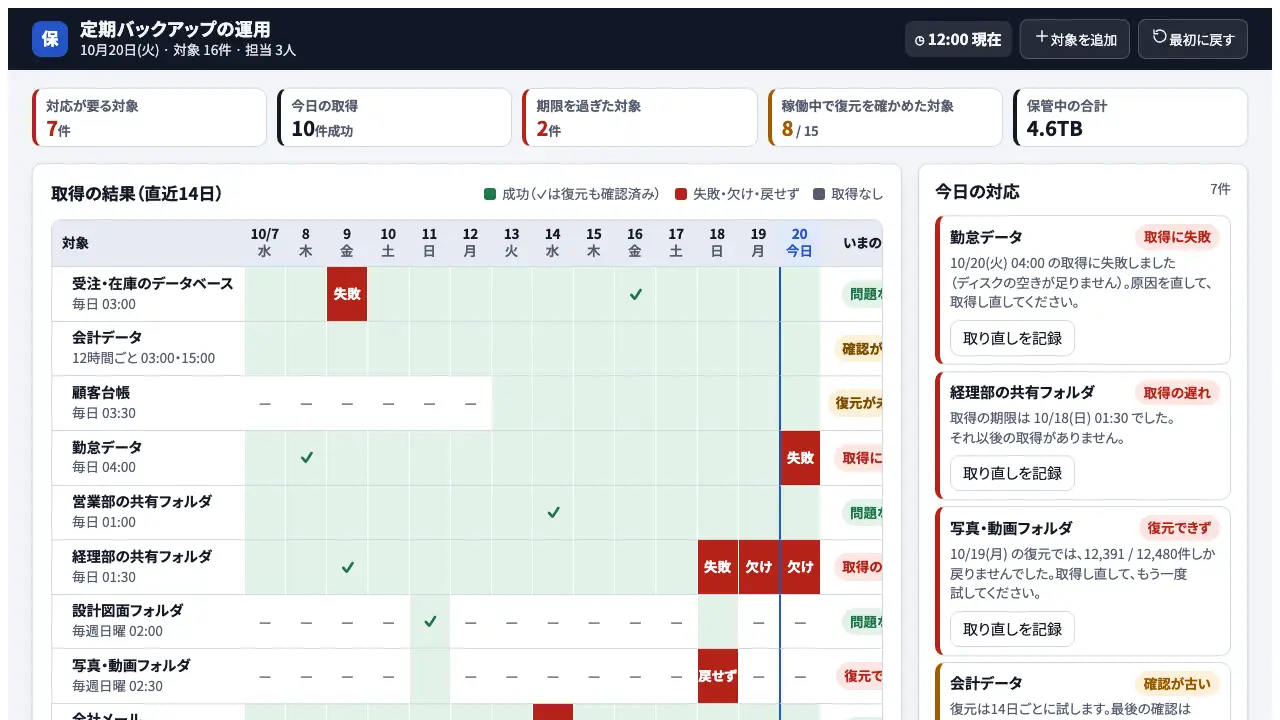Viewport: 1280px width, 720px height.
Task: Select the 設計図面フォルダ row label
Action: (x=128, y=611)
